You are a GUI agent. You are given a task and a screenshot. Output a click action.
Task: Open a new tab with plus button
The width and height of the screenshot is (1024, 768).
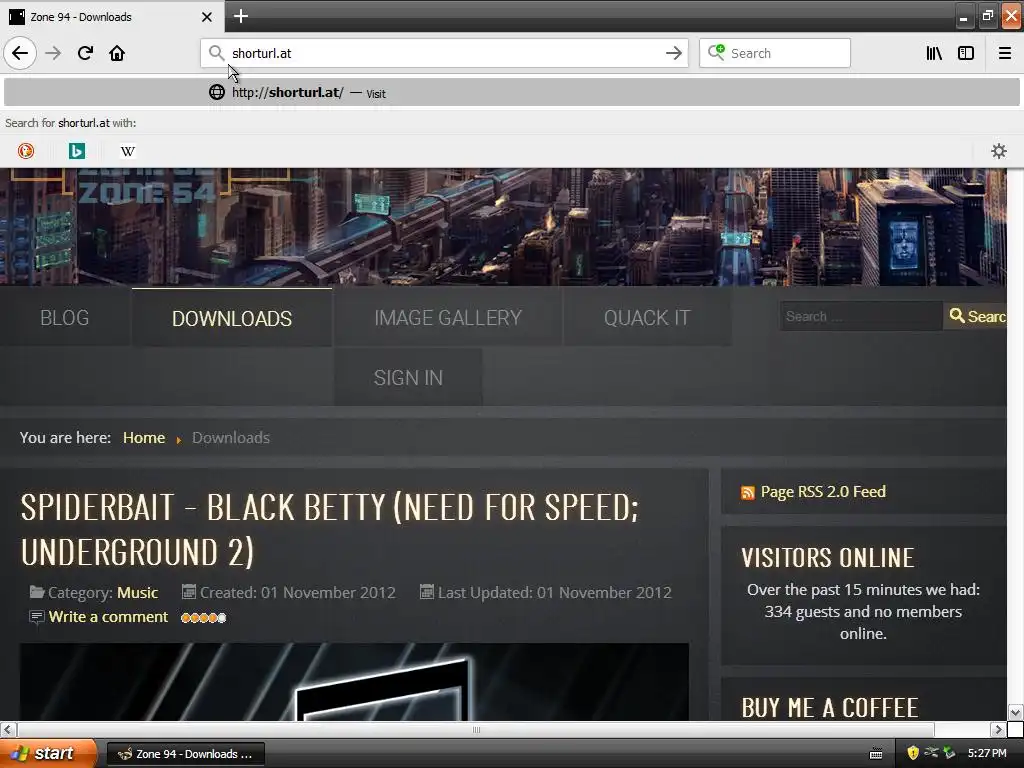(x=240, y=16)
